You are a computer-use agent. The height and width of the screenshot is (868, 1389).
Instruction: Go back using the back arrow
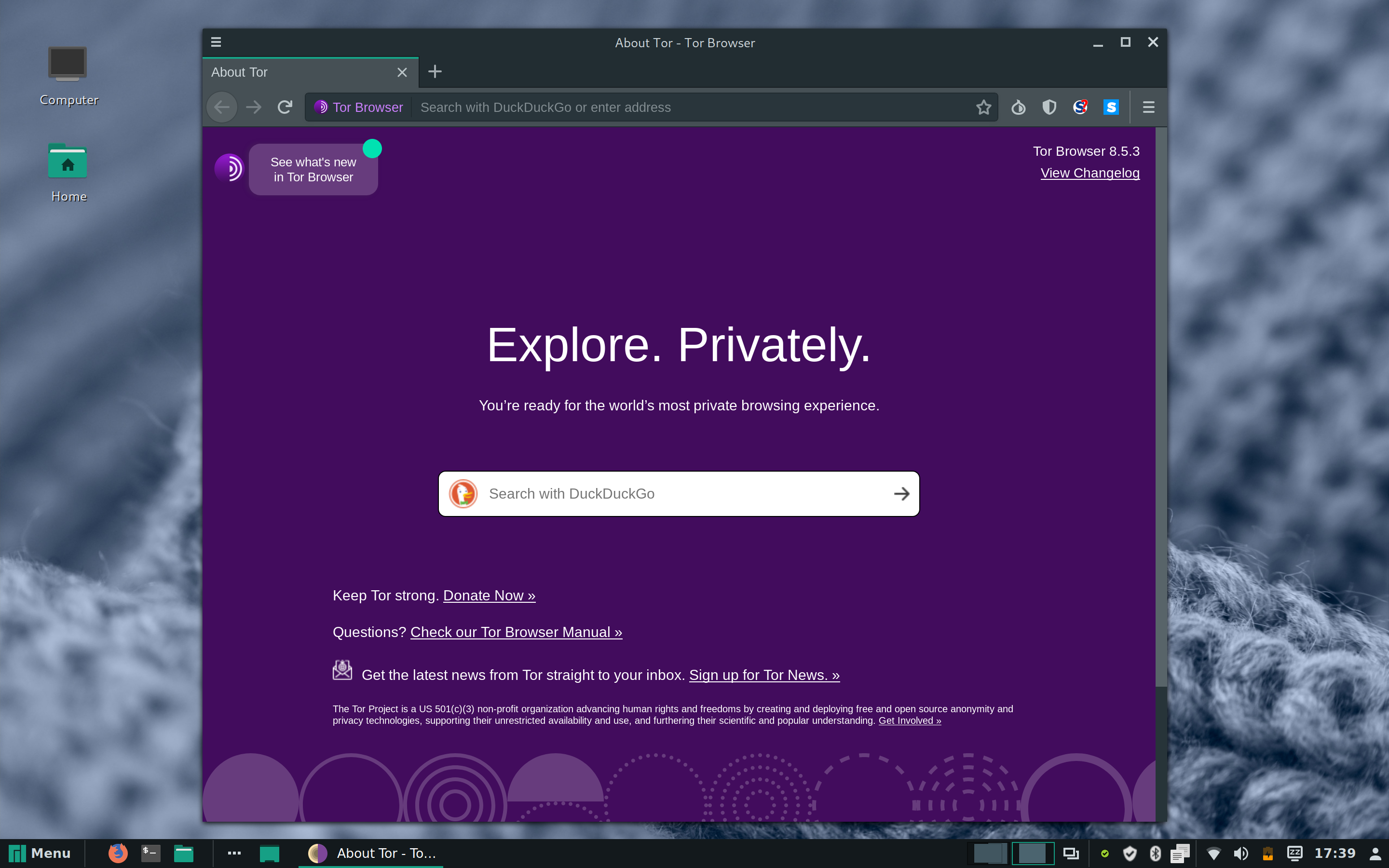221,108
